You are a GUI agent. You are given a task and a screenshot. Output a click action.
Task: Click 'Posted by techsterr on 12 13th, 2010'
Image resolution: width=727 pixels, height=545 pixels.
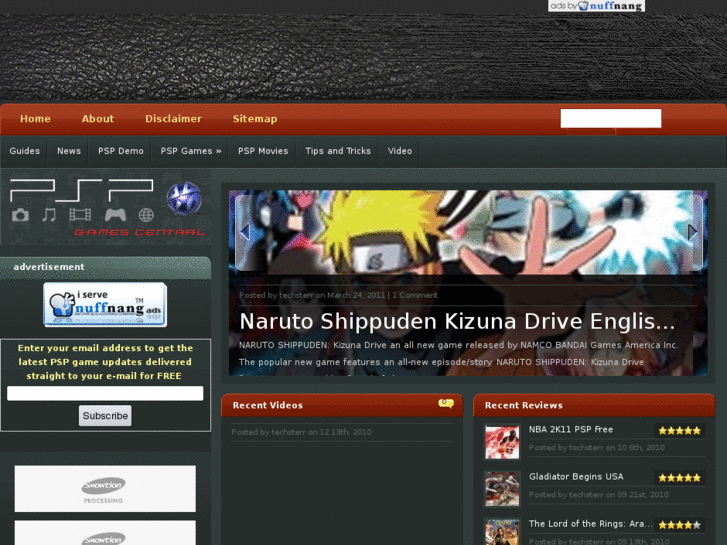coord(301,432)
